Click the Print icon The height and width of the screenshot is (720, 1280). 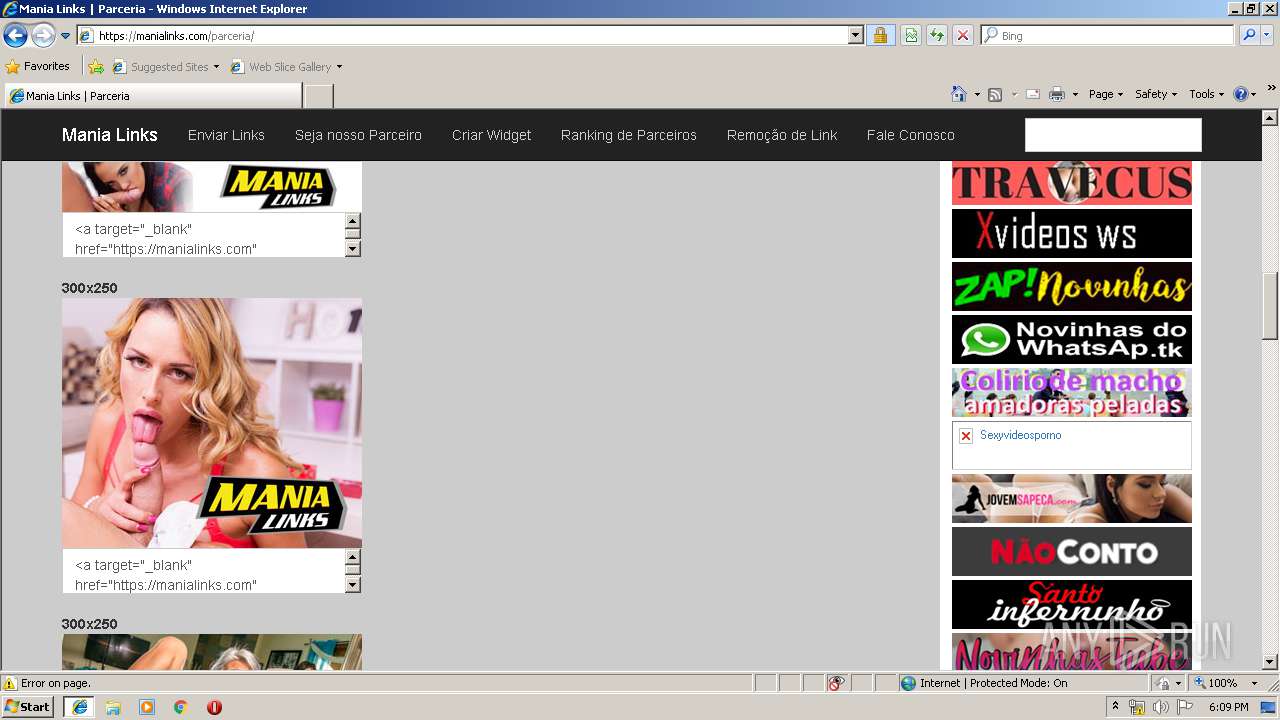point(1056,94)
